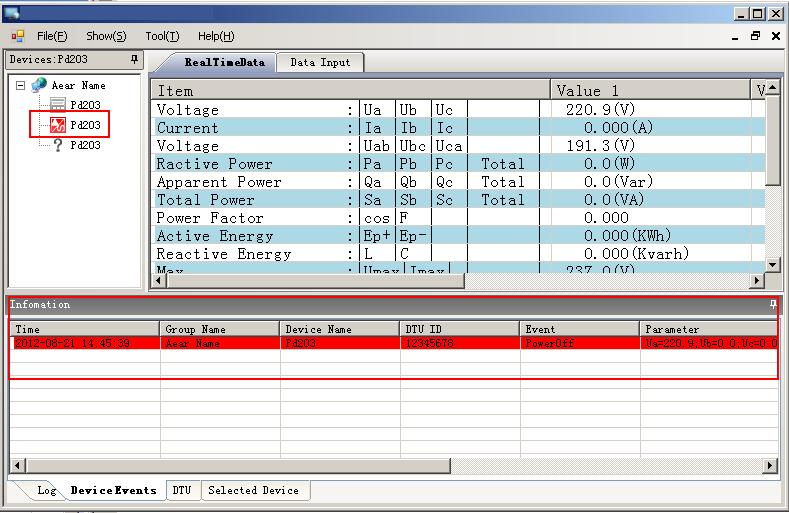Pin the Devices panel using pushpin icon

click(134, 60)
